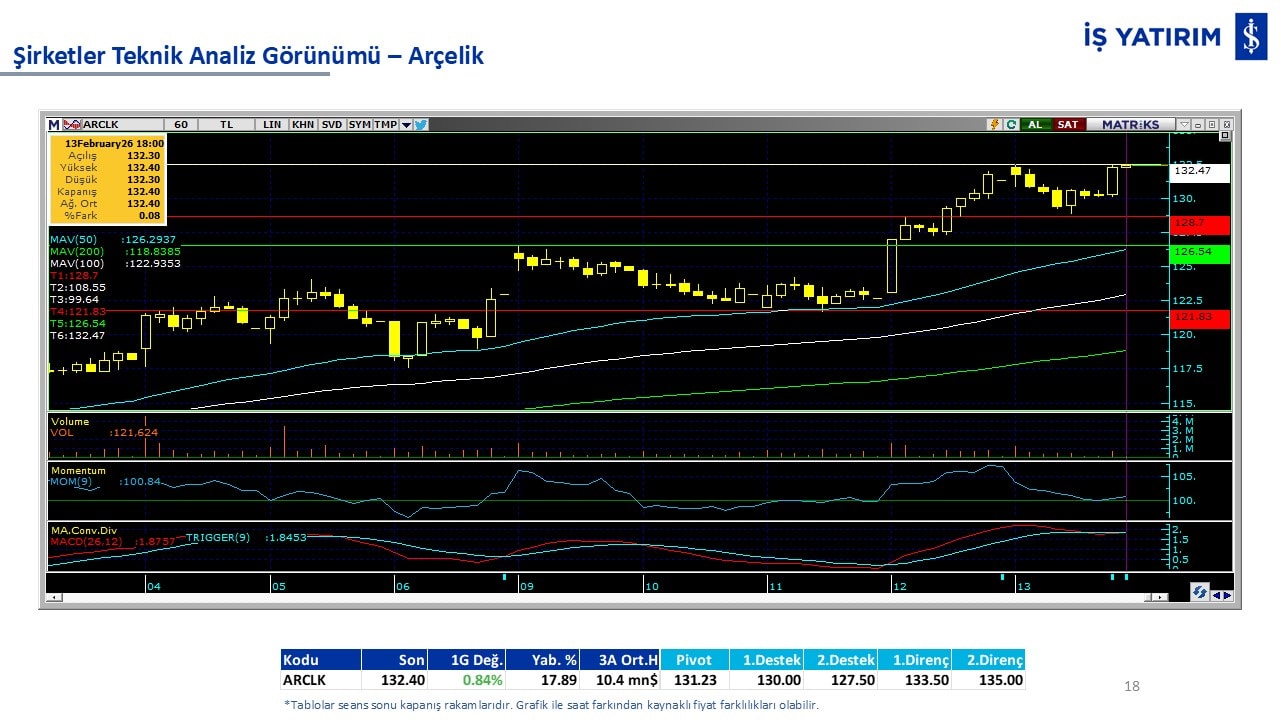1280x720 pixels.
Task: Click the green circular refresh icon
Action: tap(1011, 125)
